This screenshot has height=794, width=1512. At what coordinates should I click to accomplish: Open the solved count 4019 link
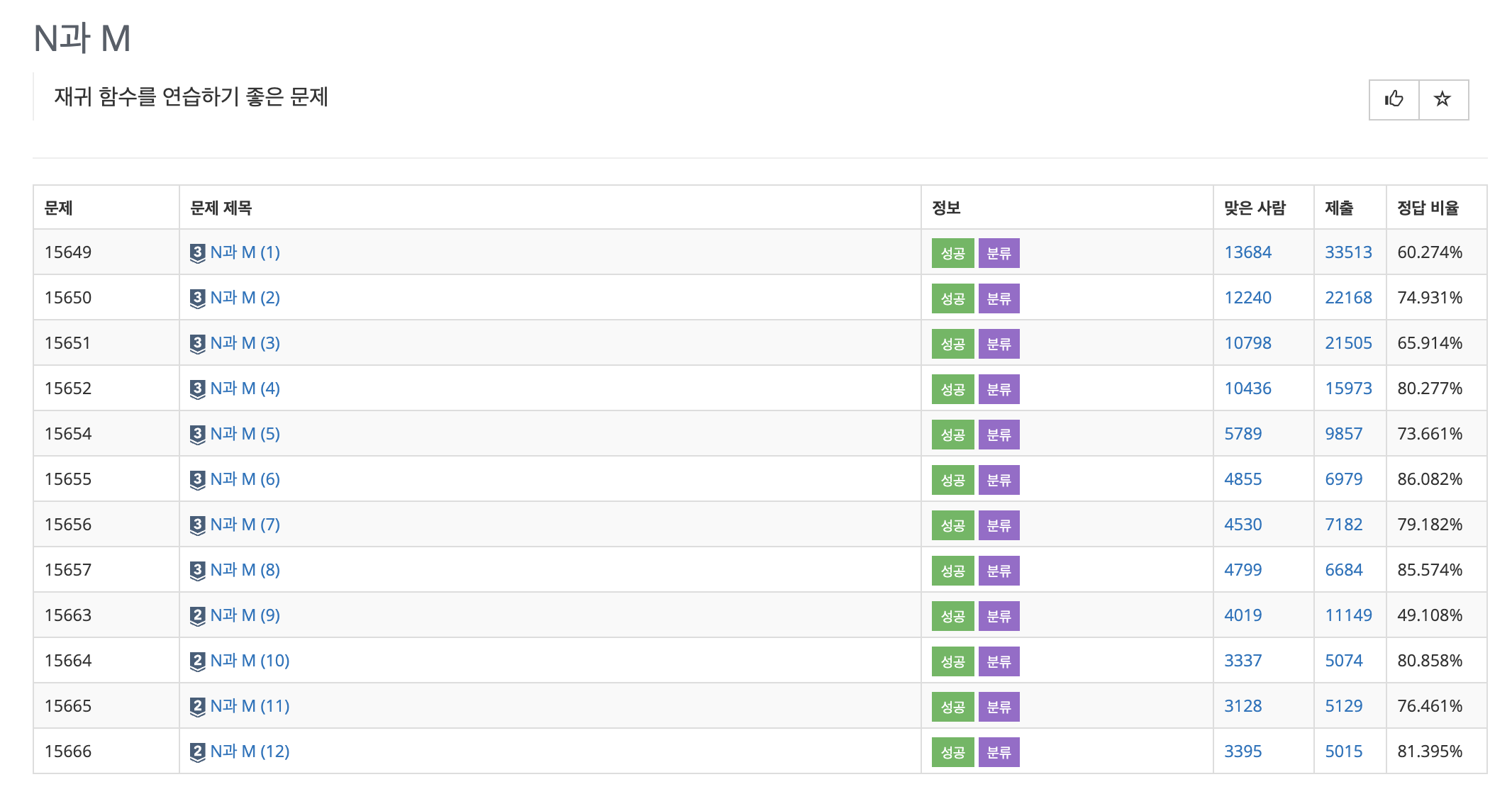(1243, 615)
